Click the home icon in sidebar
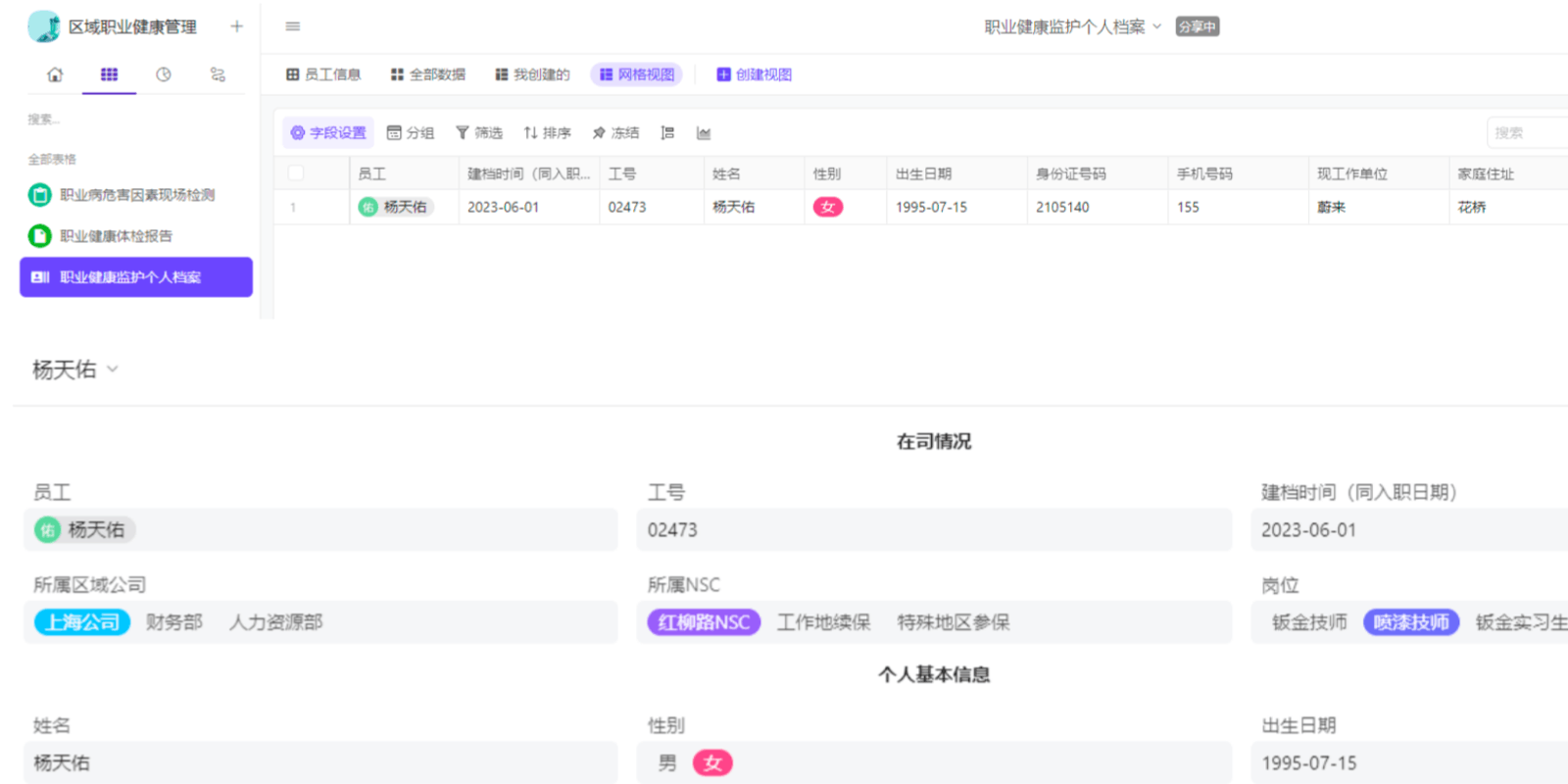Image resolution: width=1568 pixels, height=784 pixels. (x=55, y=74)
